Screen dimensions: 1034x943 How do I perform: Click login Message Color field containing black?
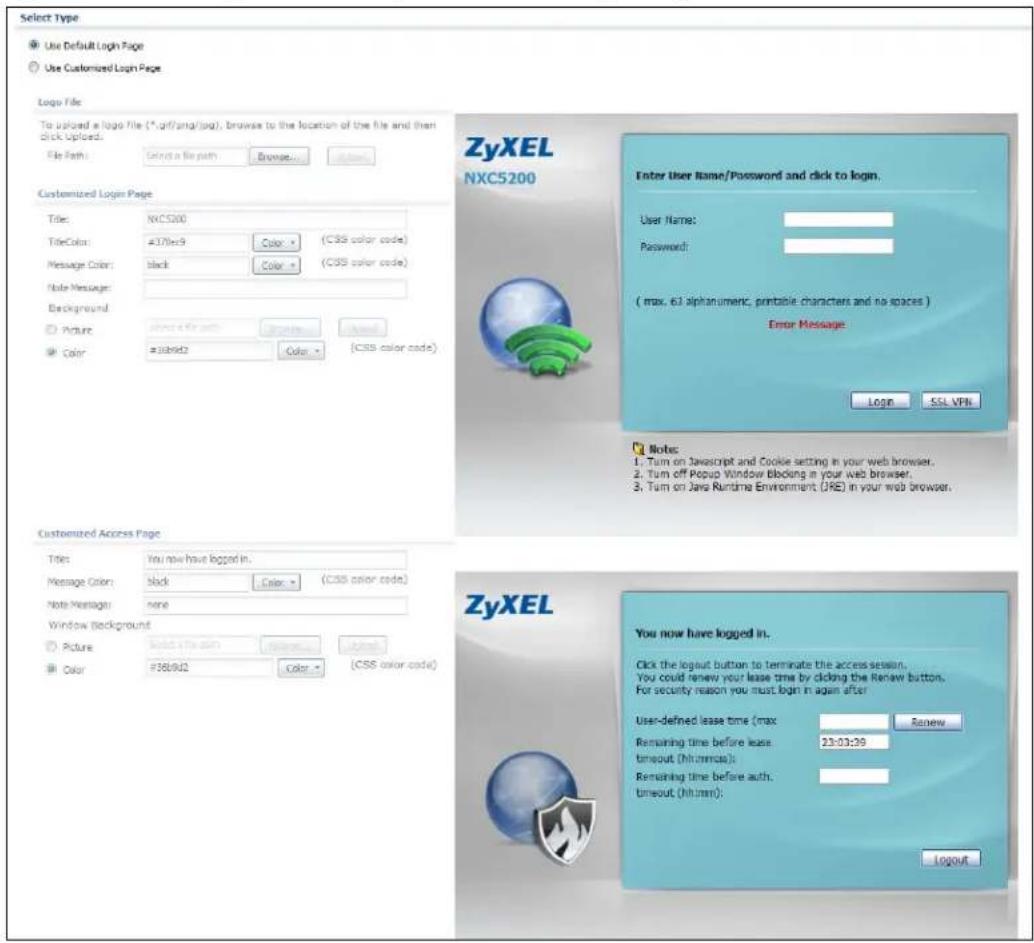tap(197, 265)
